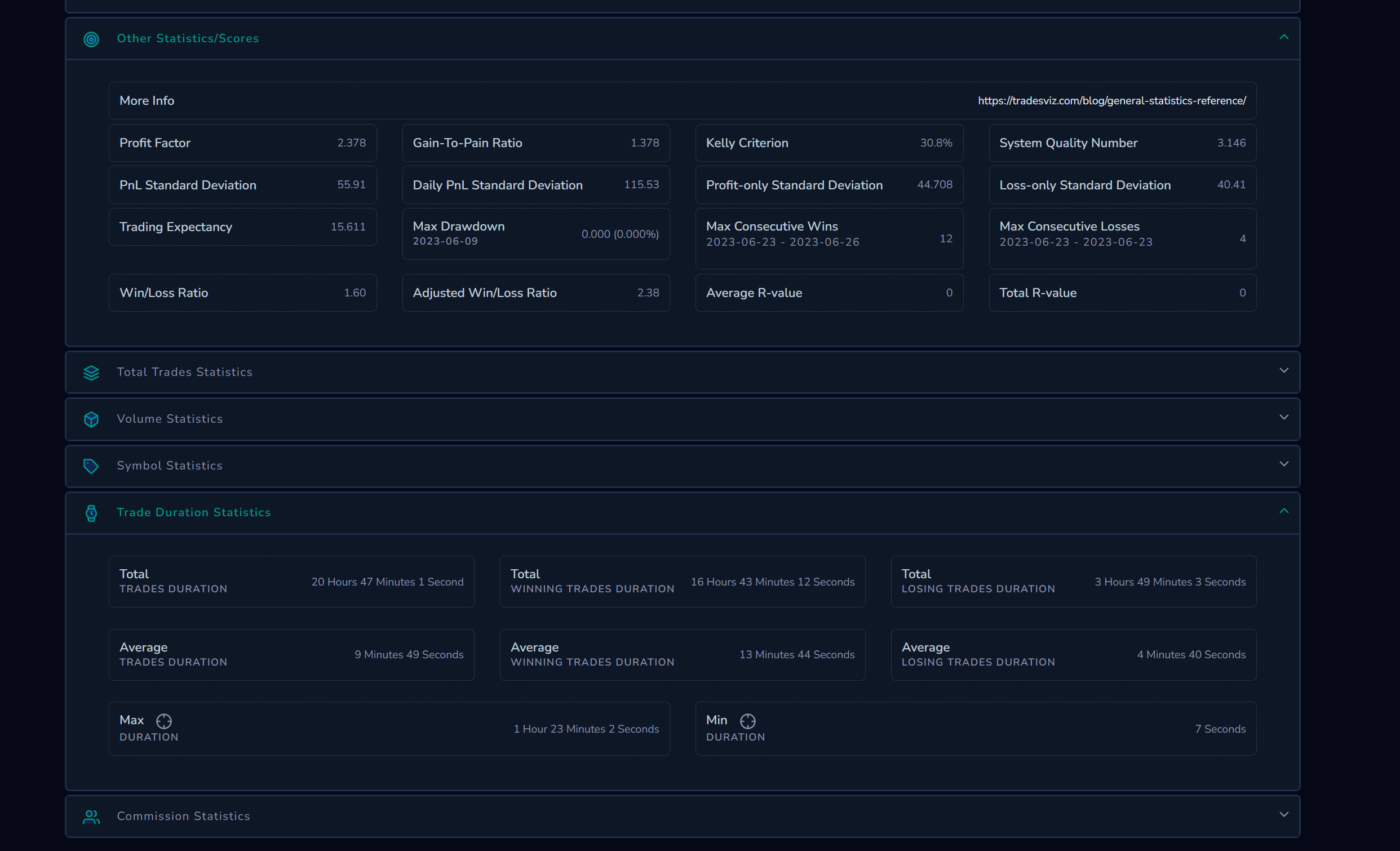1400x851 pixels.
Task: Click the crosshair icon next to Min duration
Action: 748,721
